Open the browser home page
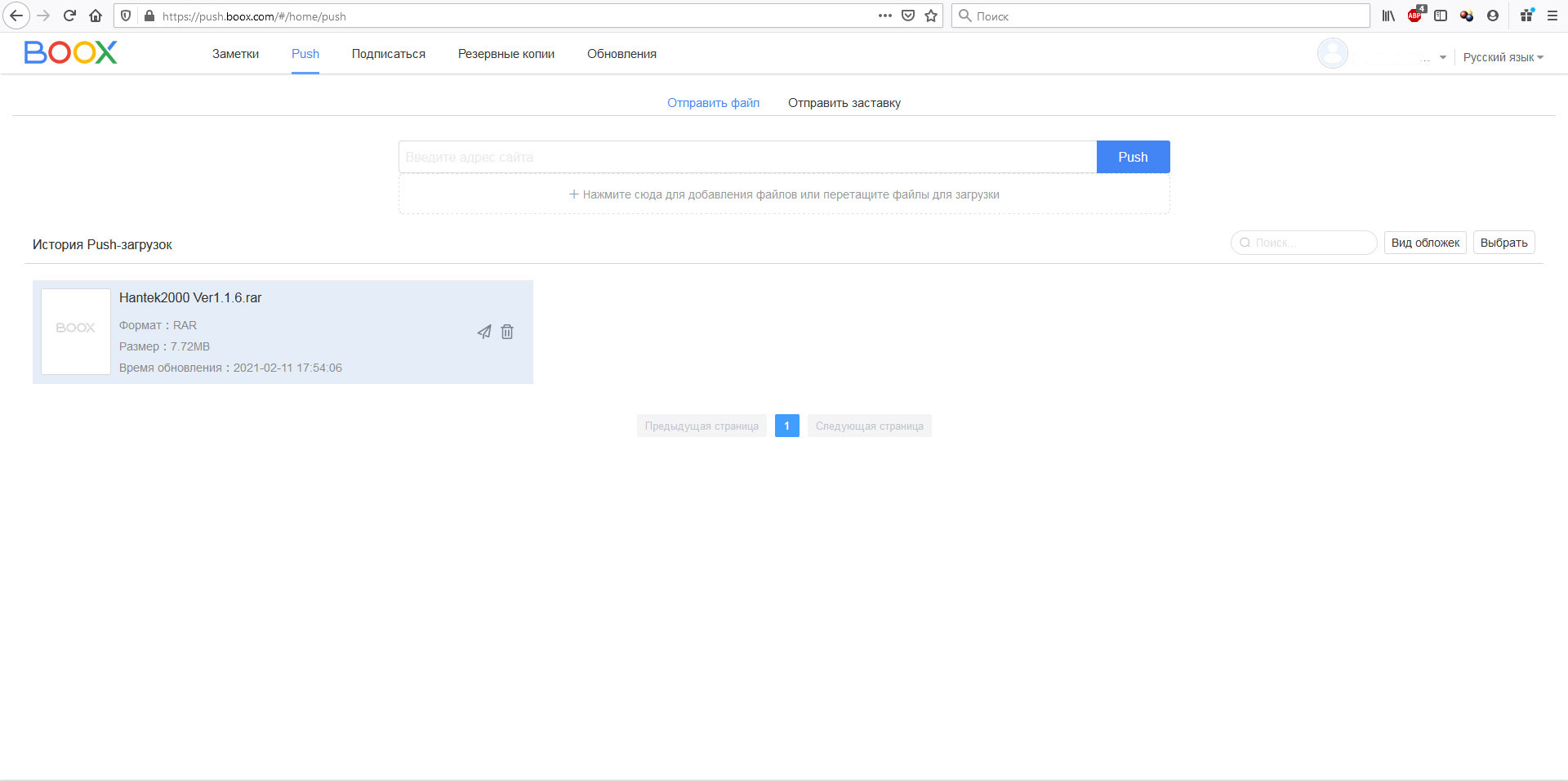 (96, 16)
